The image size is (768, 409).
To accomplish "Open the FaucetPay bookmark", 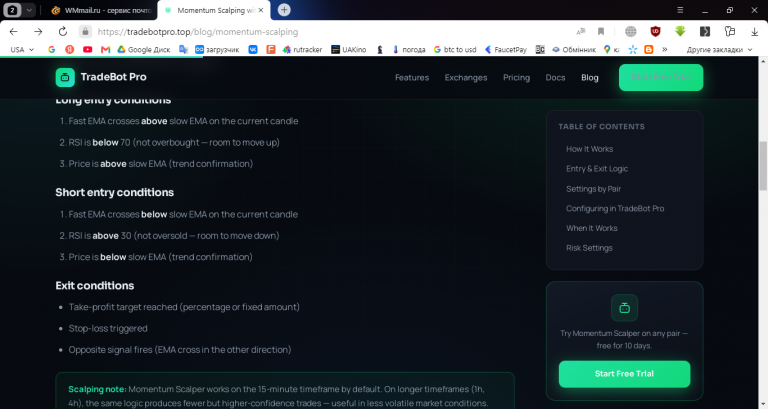I will [x=505, y=49].
